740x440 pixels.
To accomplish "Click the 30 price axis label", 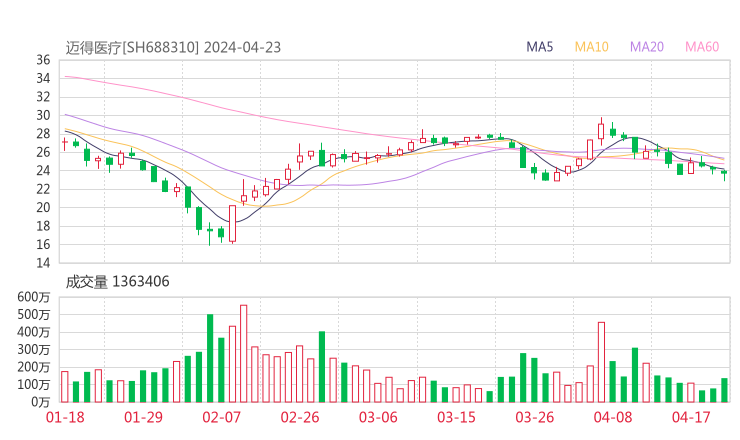I will pyautogui.click(x=43, y=115).
